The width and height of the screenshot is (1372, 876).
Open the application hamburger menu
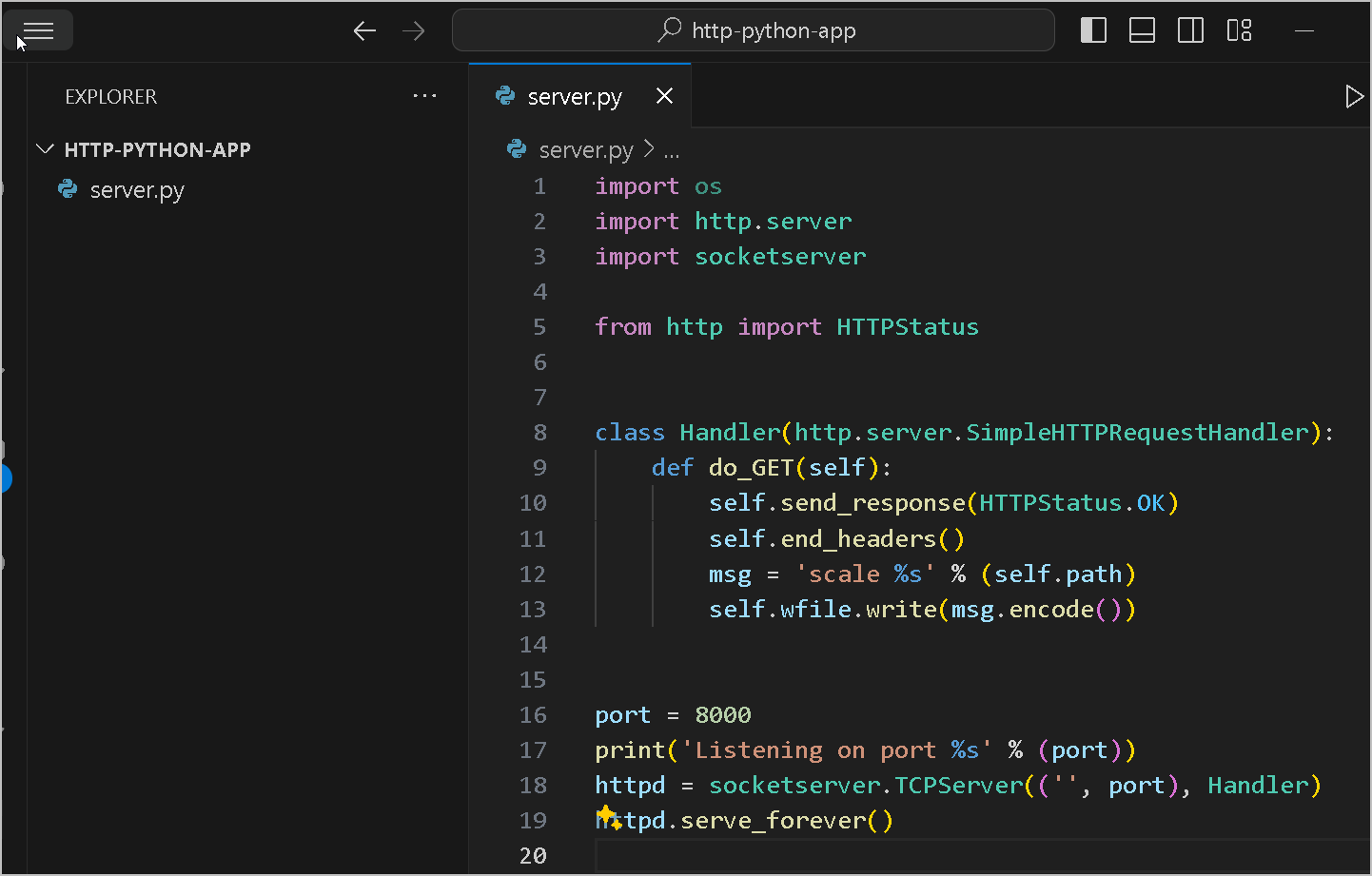pos(38,29)
